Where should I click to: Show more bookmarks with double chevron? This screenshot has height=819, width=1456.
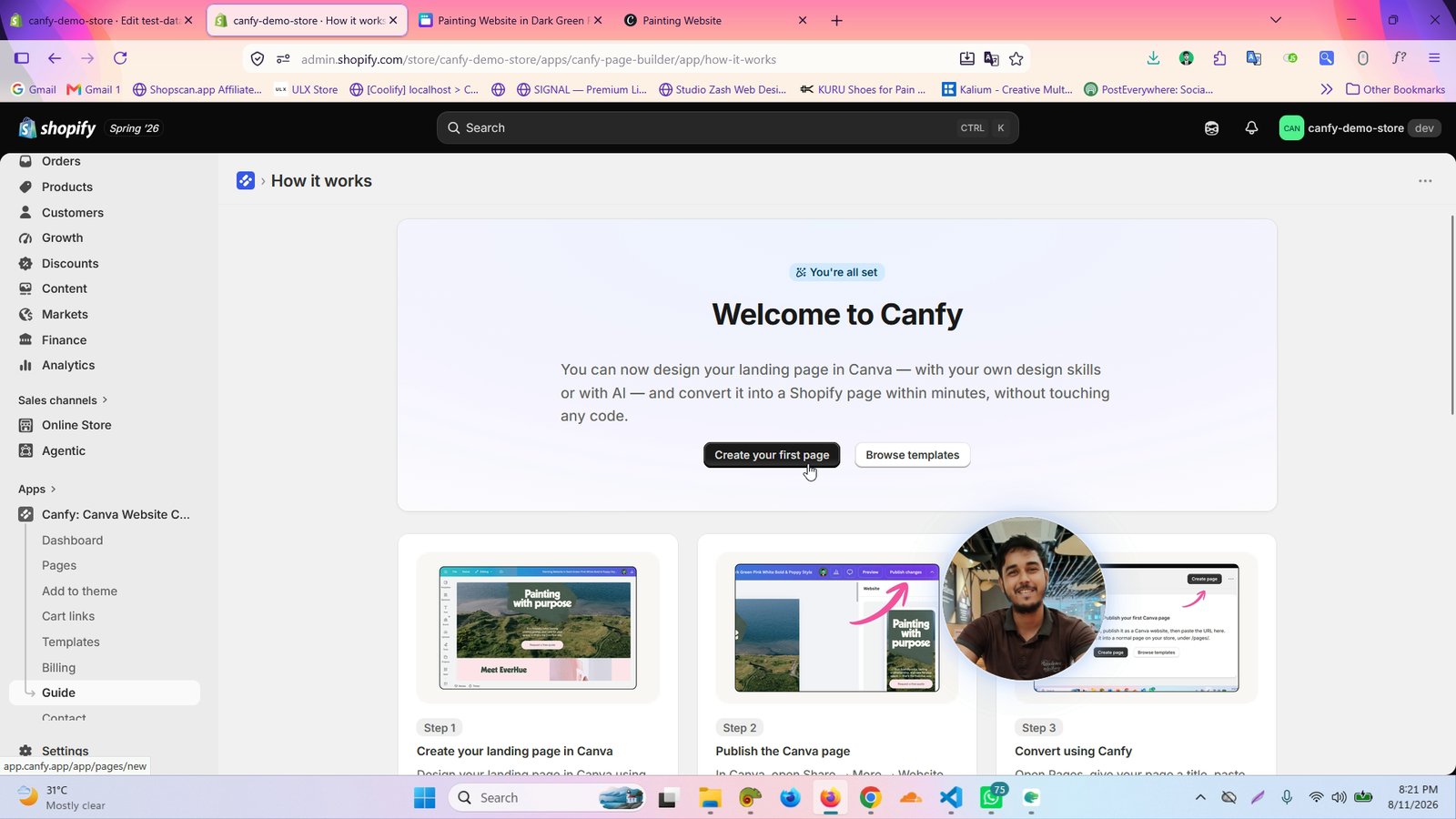1326,89
